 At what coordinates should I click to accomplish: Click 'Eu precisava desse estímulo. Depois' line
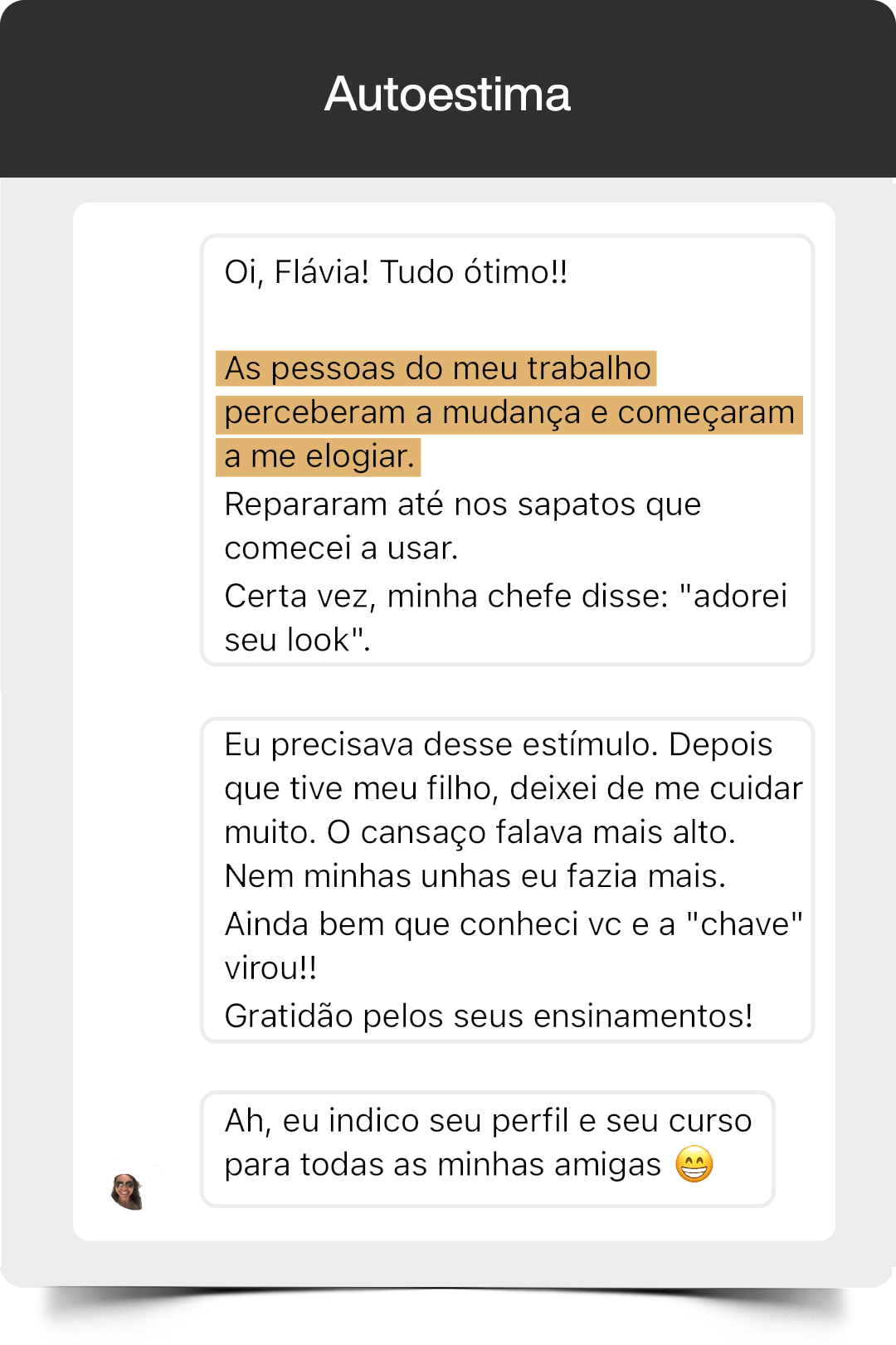coord(499,745)
